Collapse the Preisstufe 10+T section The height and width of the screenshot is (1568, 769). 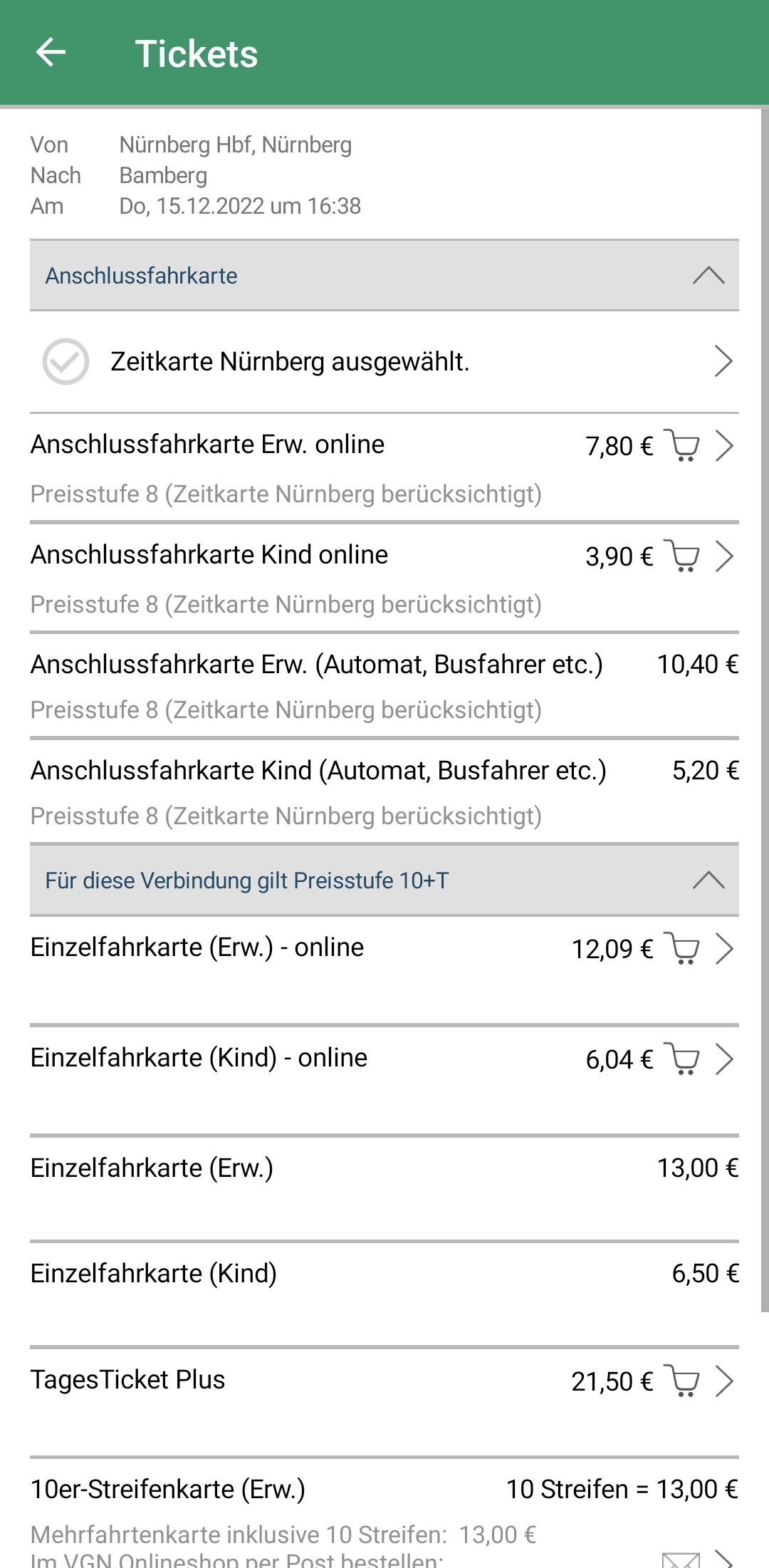click(708, 881)
